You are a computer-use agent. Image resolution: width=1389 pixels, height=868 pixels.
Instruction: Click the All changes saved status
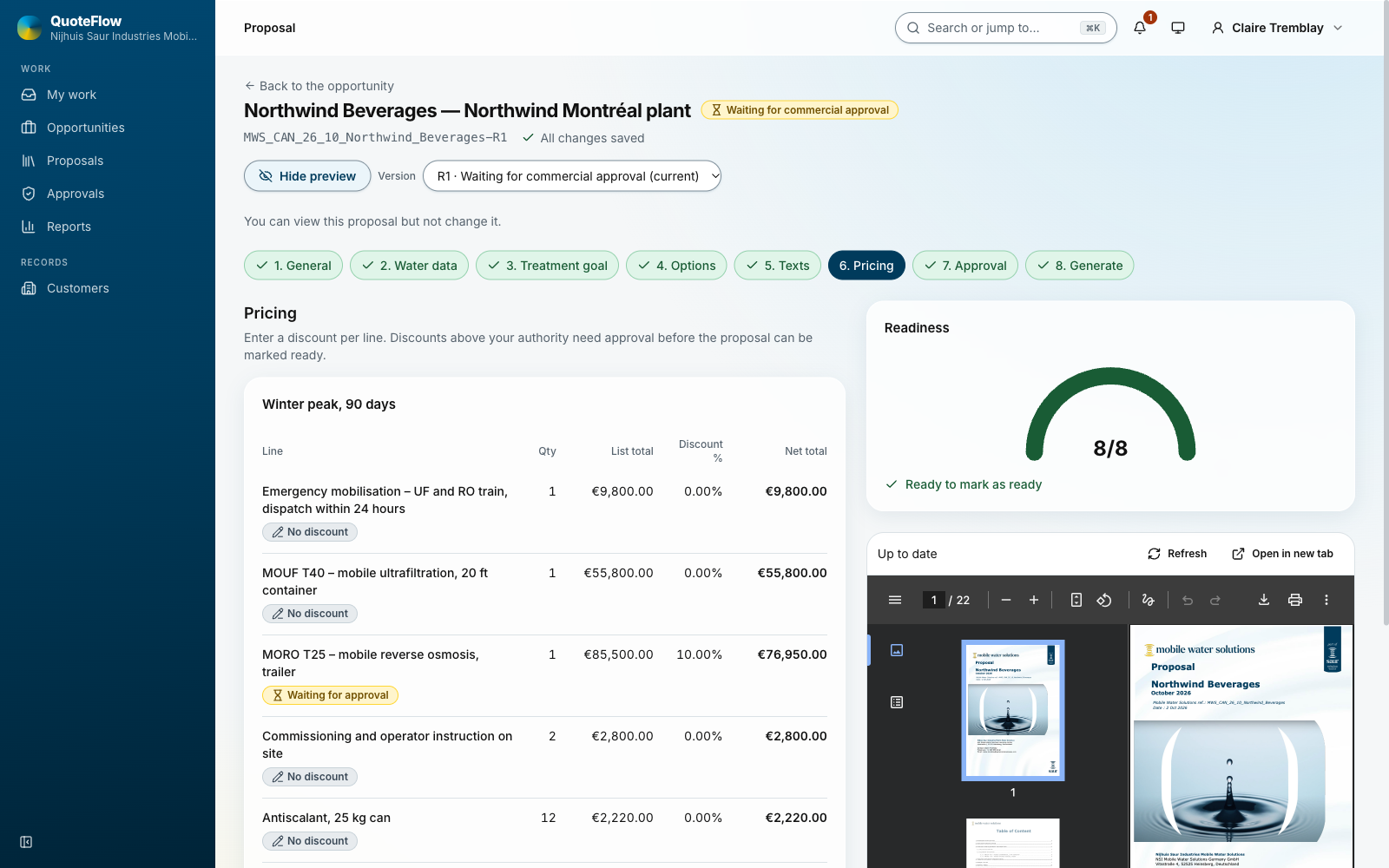tap(583, 138)
